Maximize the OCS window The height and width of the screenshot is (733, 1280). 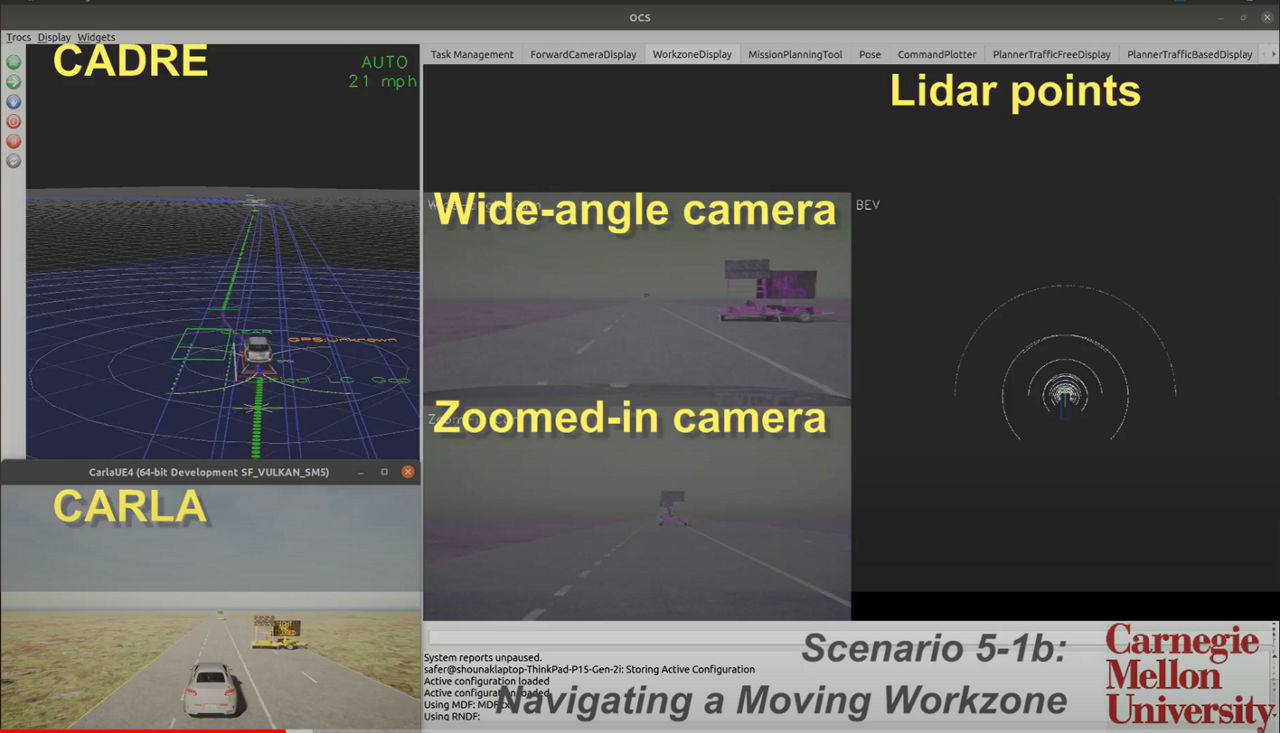click(x=1243, y=17)
